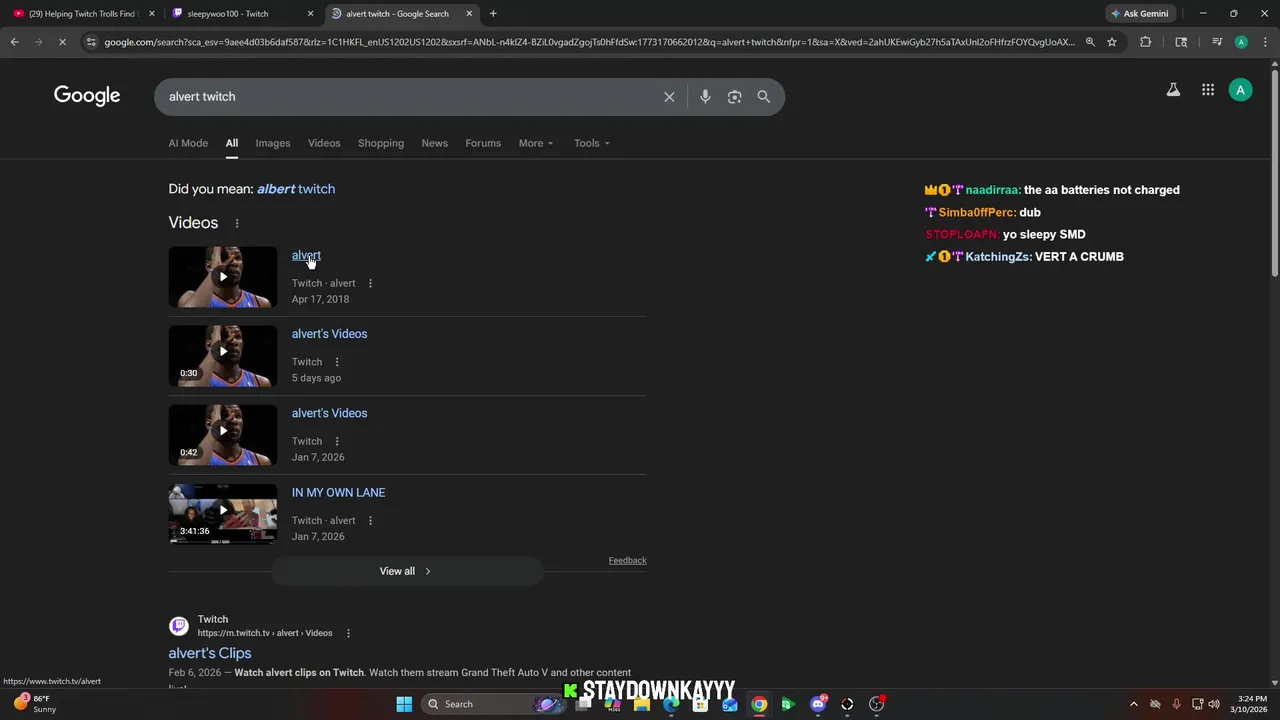Expand the More search filter dropdown

[x=535, y=143]
